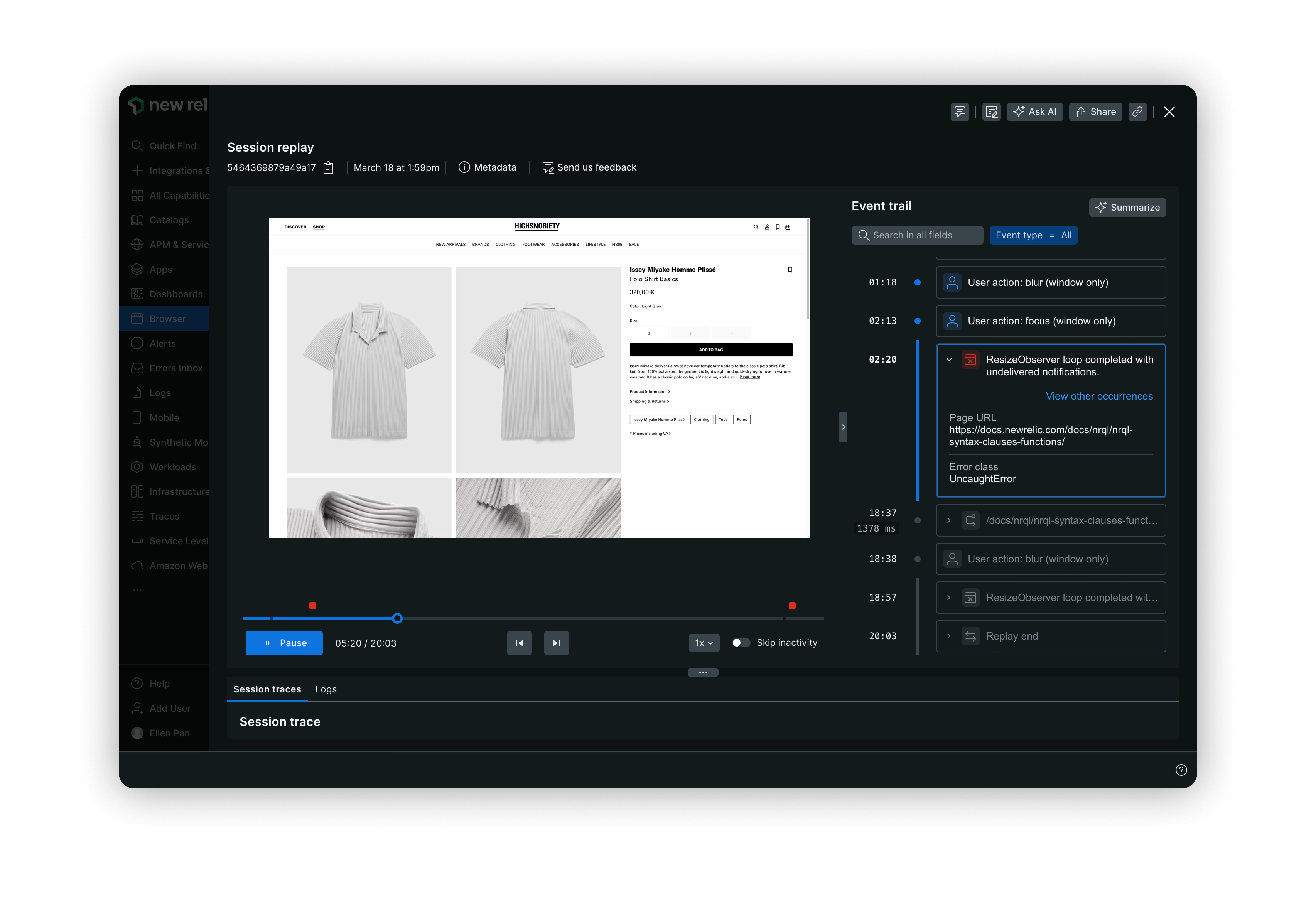Open playback speed 1x dropdown
The image size is (1316, 905).
pos(704,643)
